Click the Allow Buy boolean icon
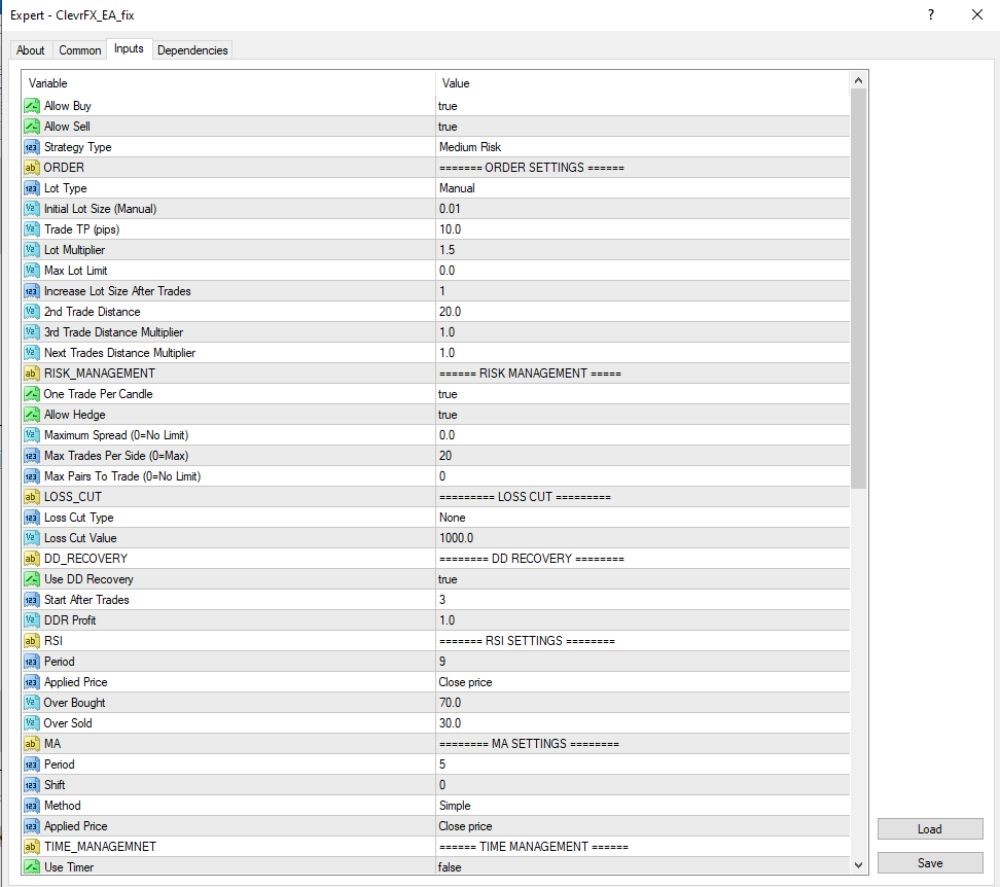The width and height of the screenshot is (1000, 887). pyautogui.click(x=31, y=106)
